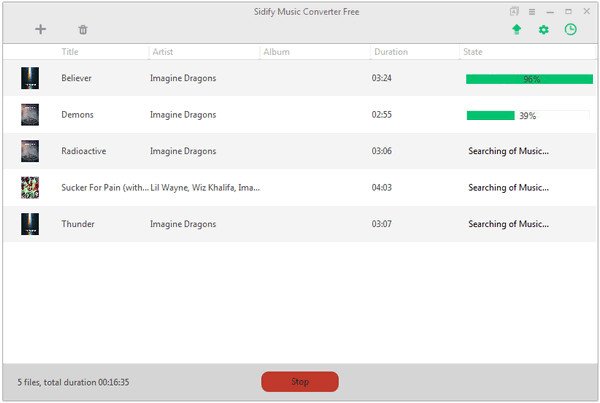This screenshot has height=403, width=600.
Task: Click "Searching of Music..." state for Sucker For Pain
Action: [509, 188]
